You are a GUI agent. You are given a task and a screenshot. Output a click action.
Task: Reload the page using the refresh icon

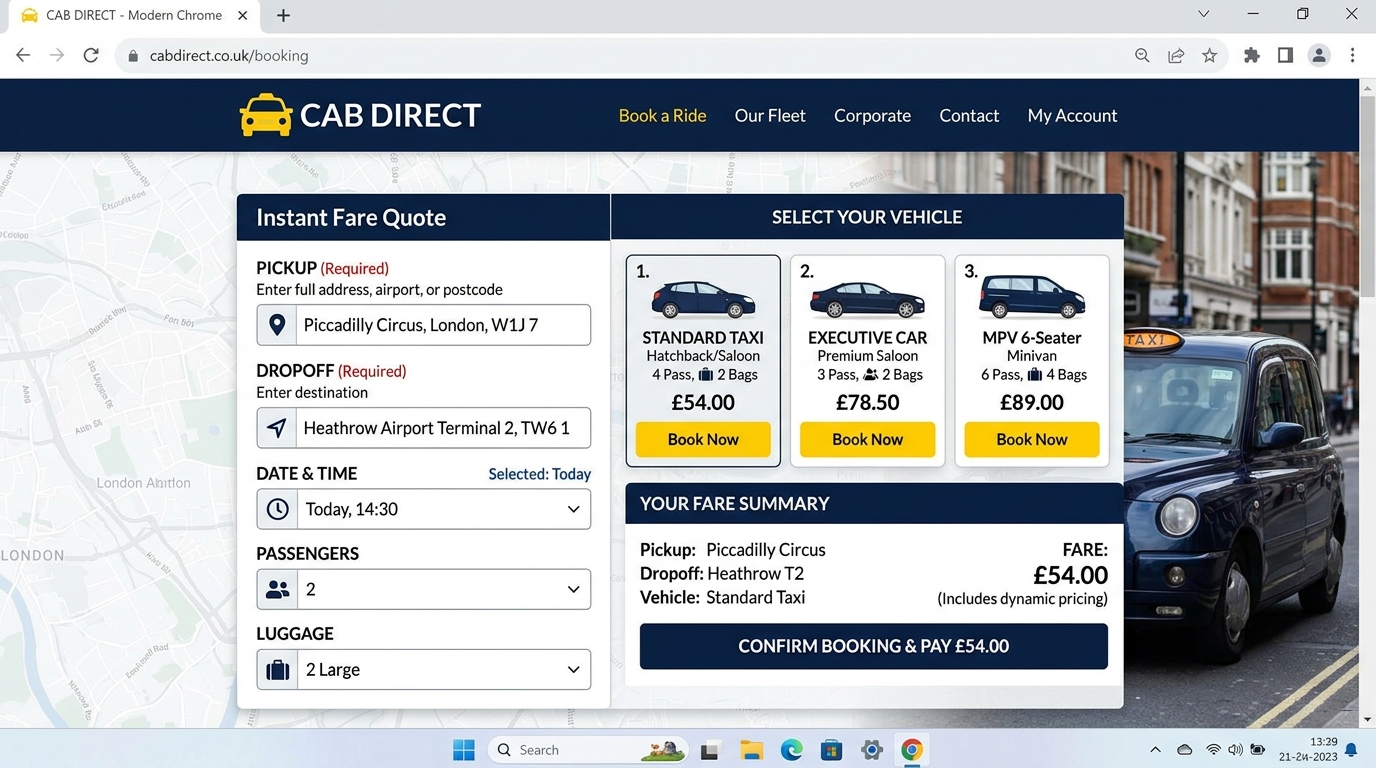(91, 56)
